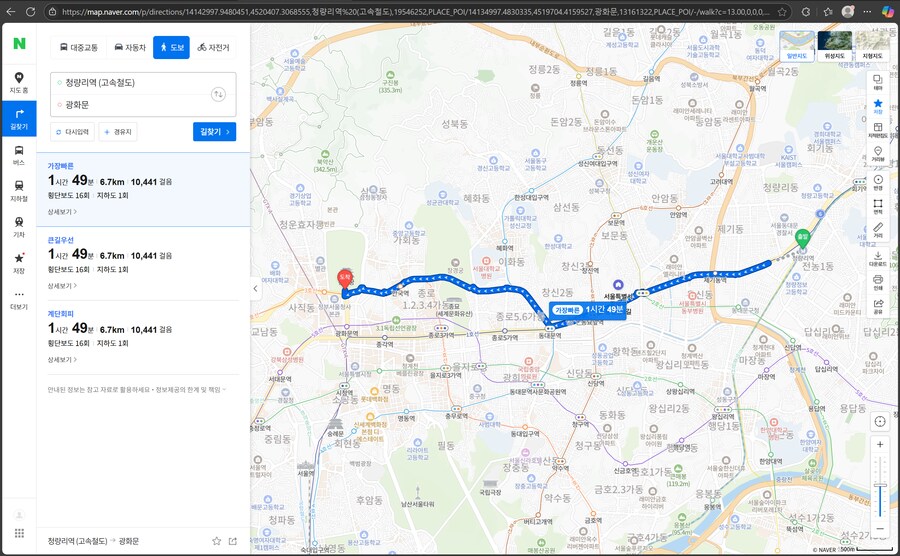Add a waypoint with 경유지

point(118,132)
